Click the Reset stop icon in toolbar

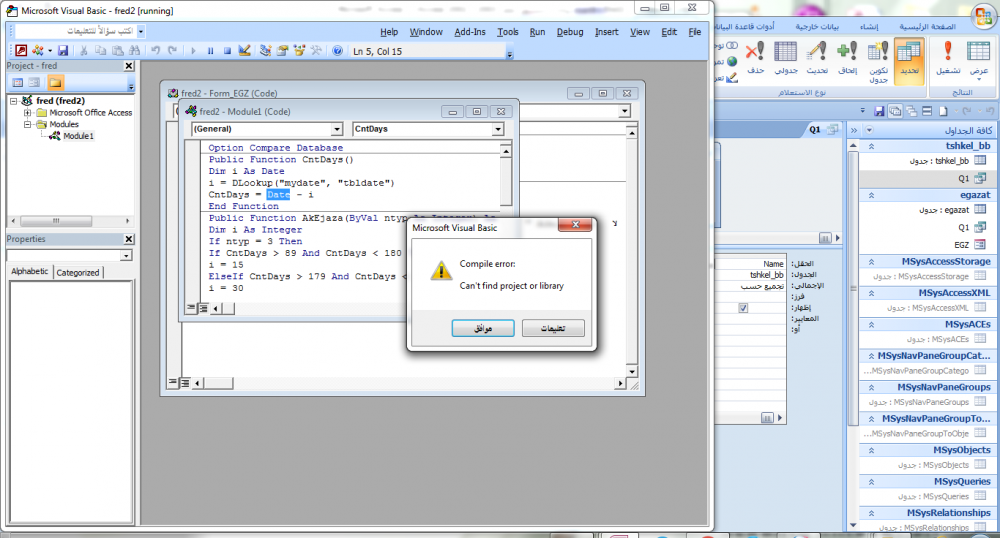[x=227, y=50]
